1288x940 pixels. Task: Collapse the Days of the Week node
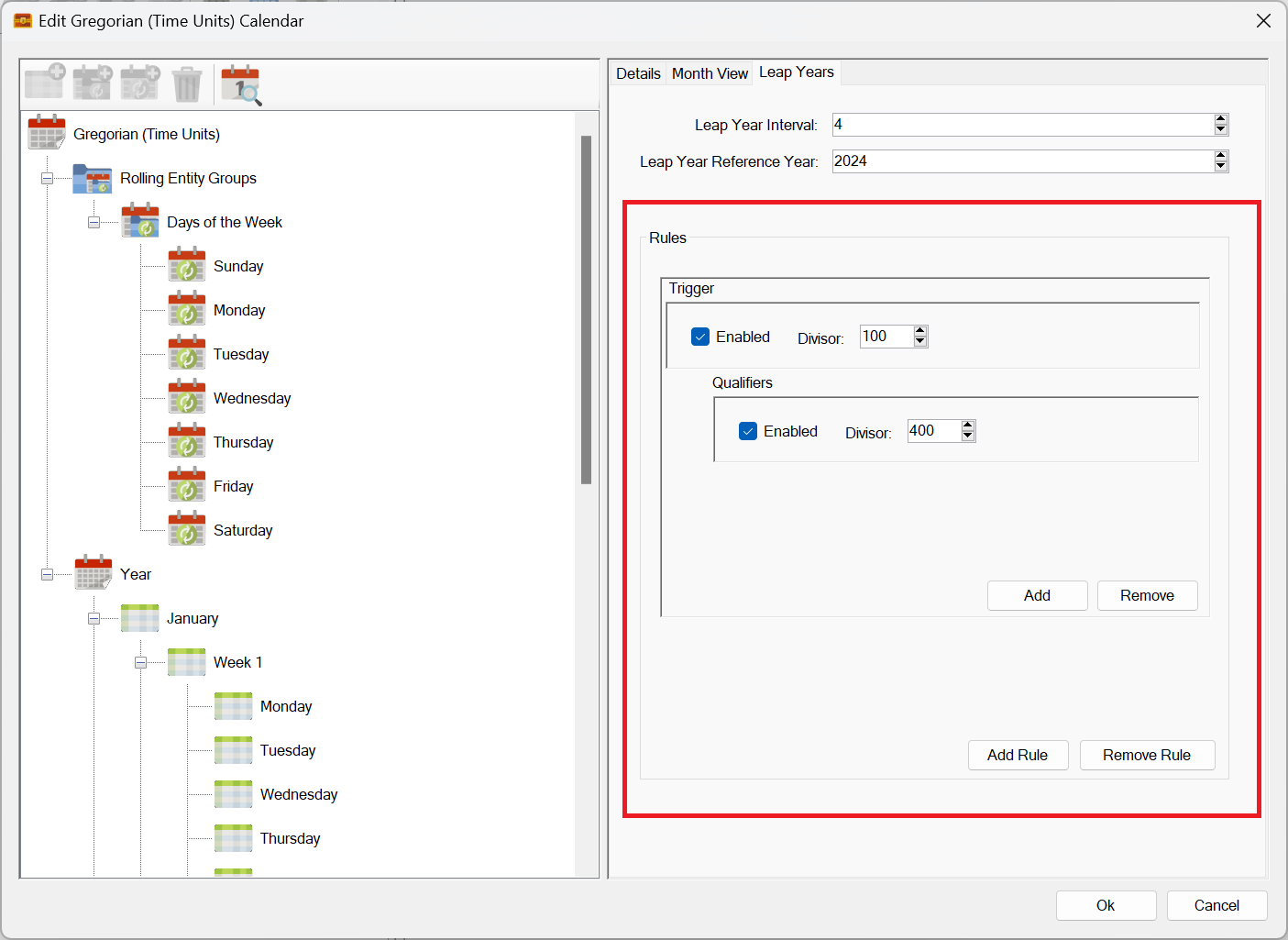(94, 222)
